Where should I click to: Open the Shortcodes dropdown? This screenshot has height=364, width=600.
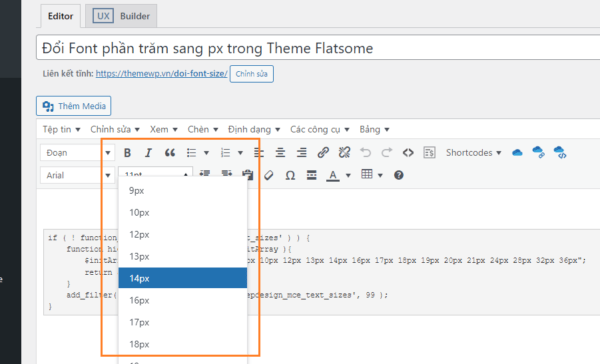tap(473, 153)
